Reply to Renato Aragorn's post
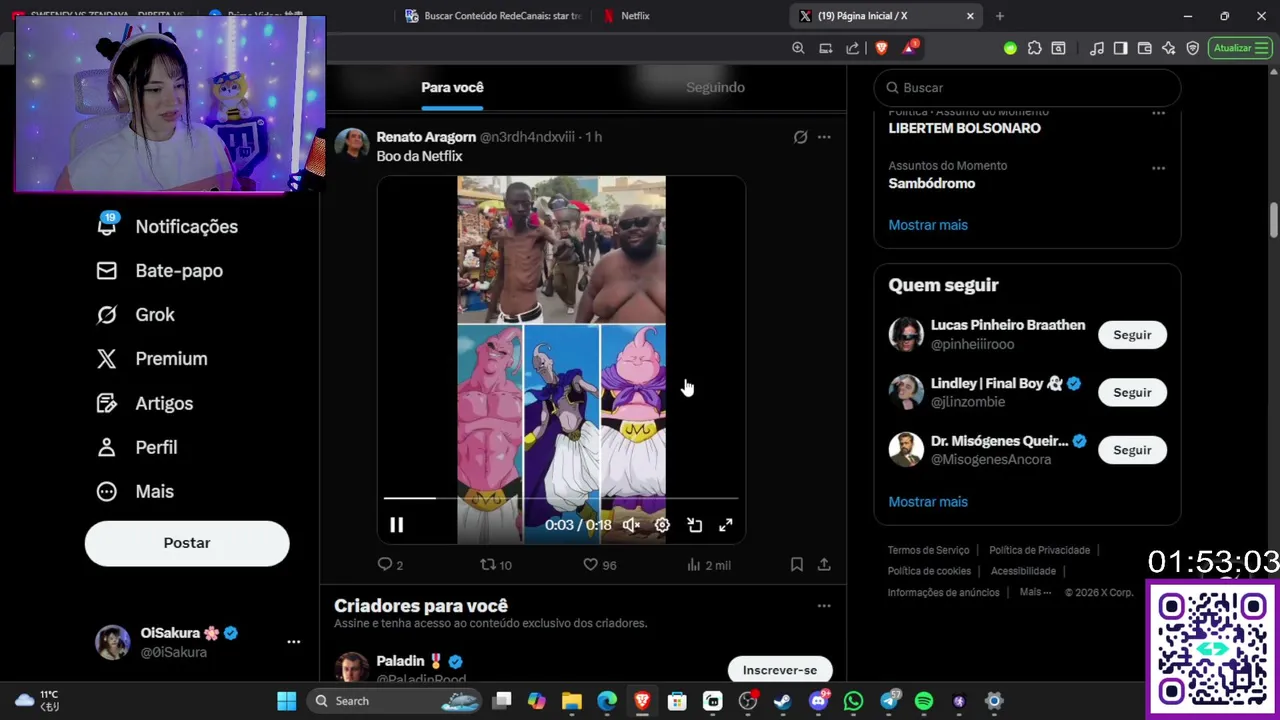The image size is (1280, 720). [x=390, y=565]
